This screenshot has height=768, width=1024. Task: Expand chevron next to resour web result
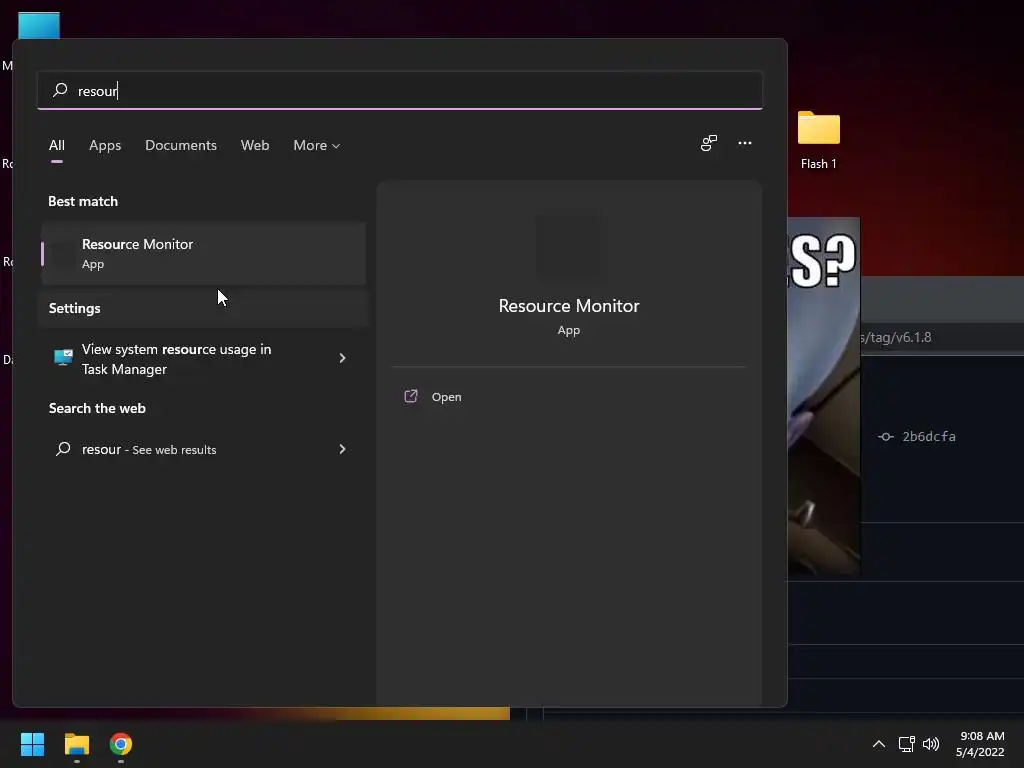click(342, 449)
